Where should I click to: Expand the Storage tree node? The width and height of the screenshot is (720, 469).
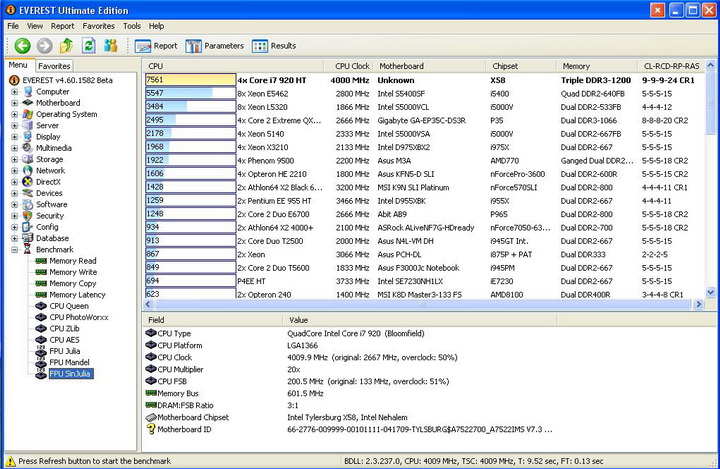15,159
